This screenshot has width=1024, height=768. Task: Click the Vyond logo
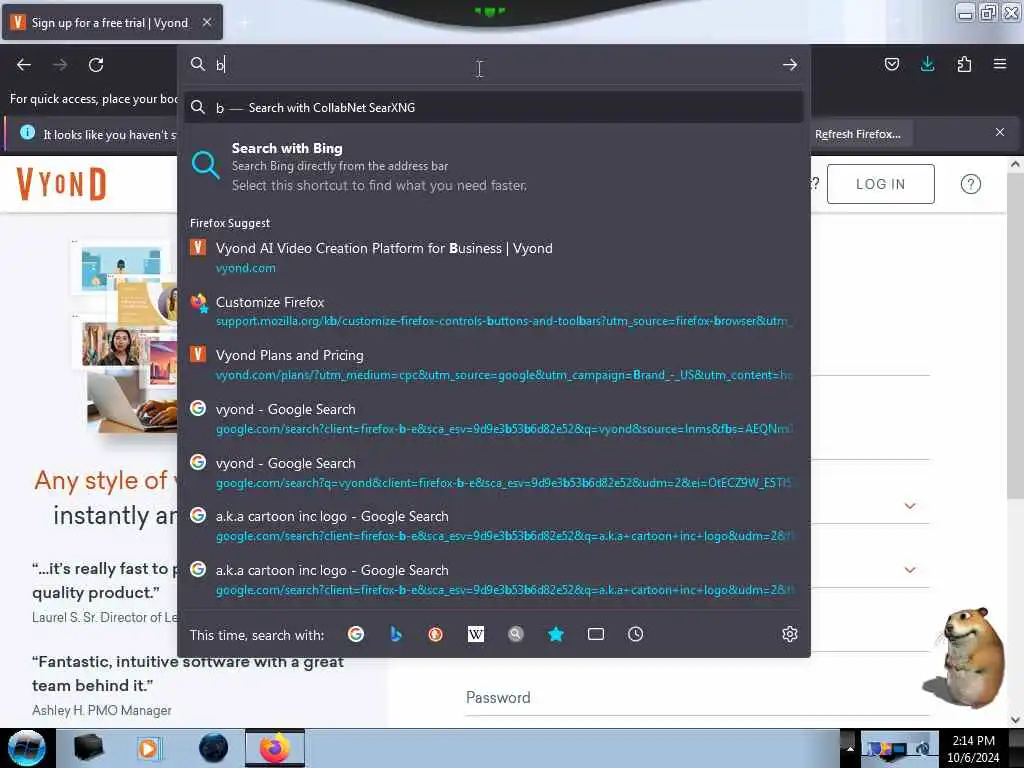pos(61,184)
